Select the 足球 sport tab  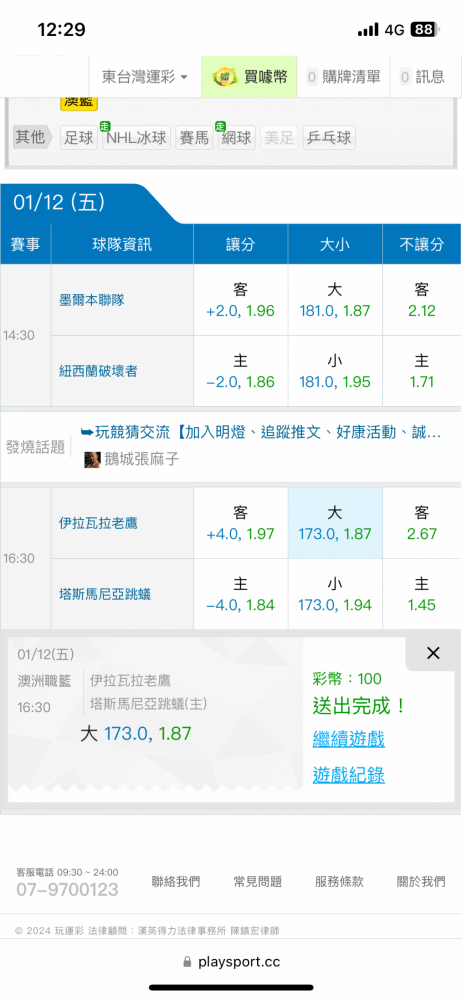(x=79, y=138)
